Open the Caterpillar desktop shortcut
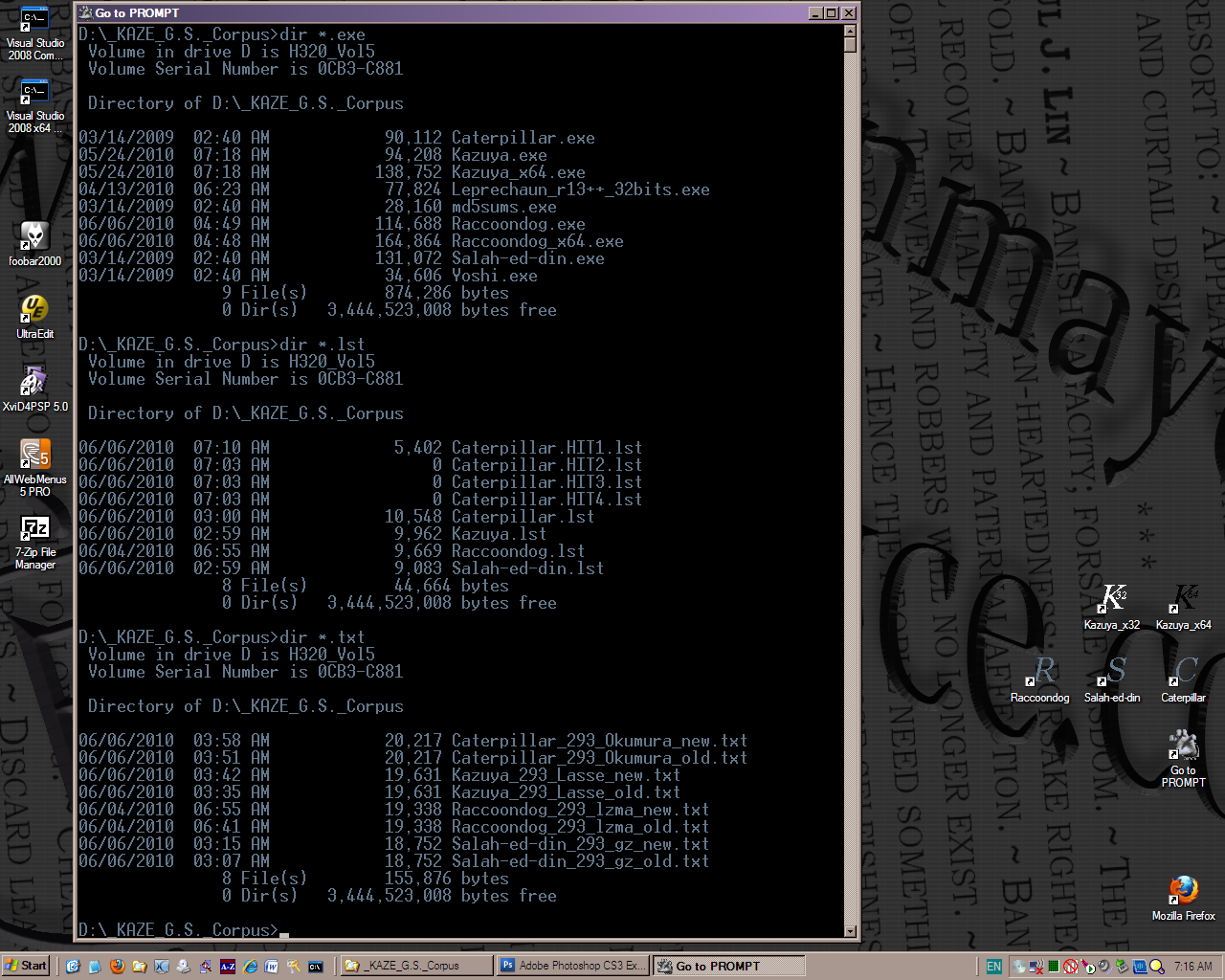 click(1184, 672)
